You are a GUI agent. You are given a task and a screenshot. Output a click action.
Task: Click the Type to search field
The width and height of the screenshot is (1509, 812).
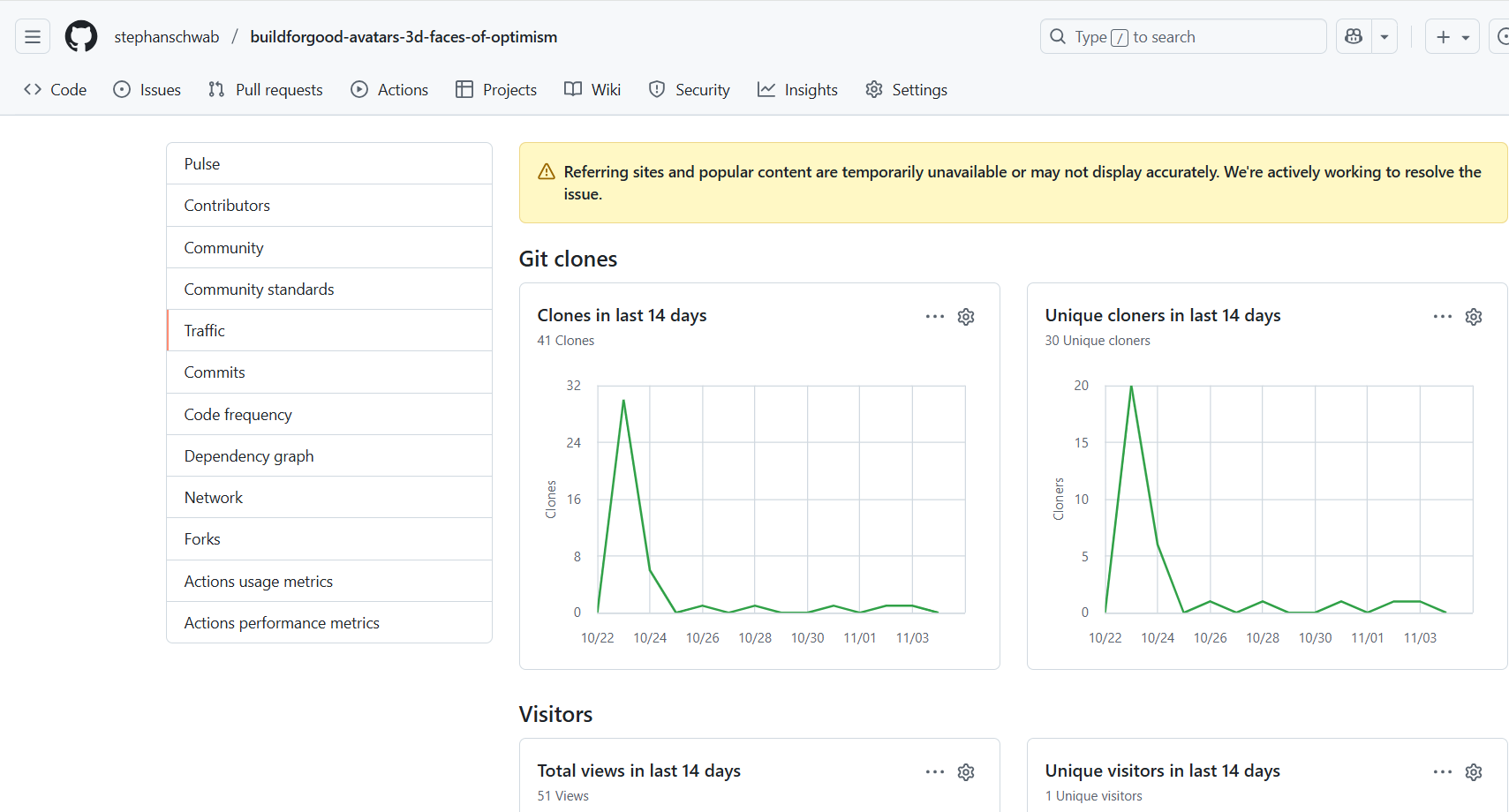point(1183,37)
